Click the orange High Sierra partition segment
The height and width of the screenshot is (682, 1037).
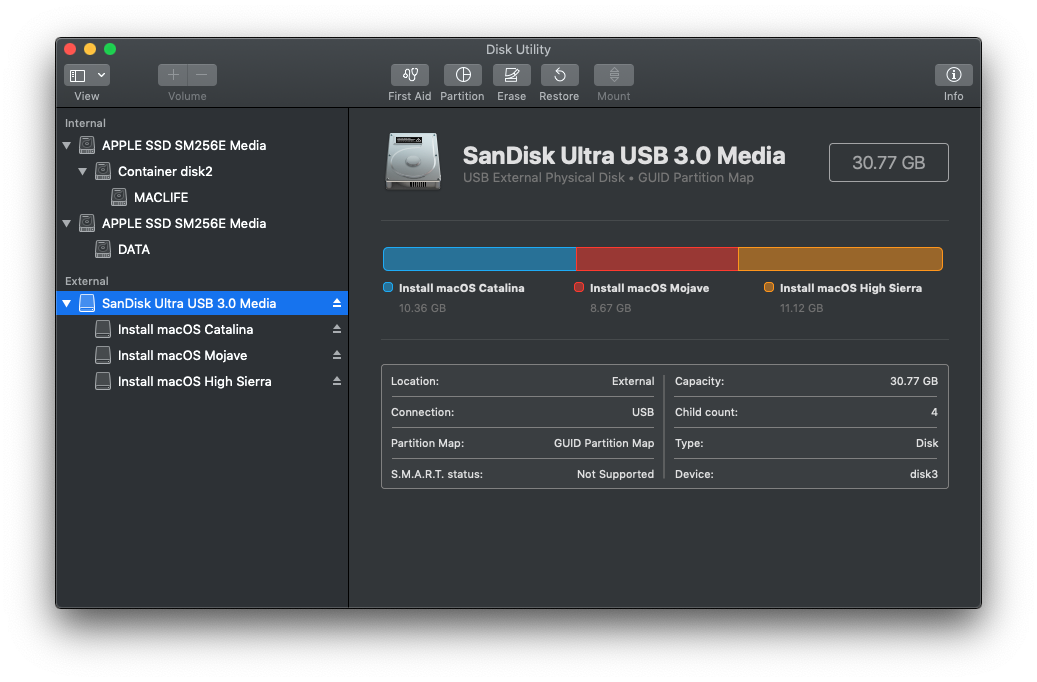[x=840, y=259]
